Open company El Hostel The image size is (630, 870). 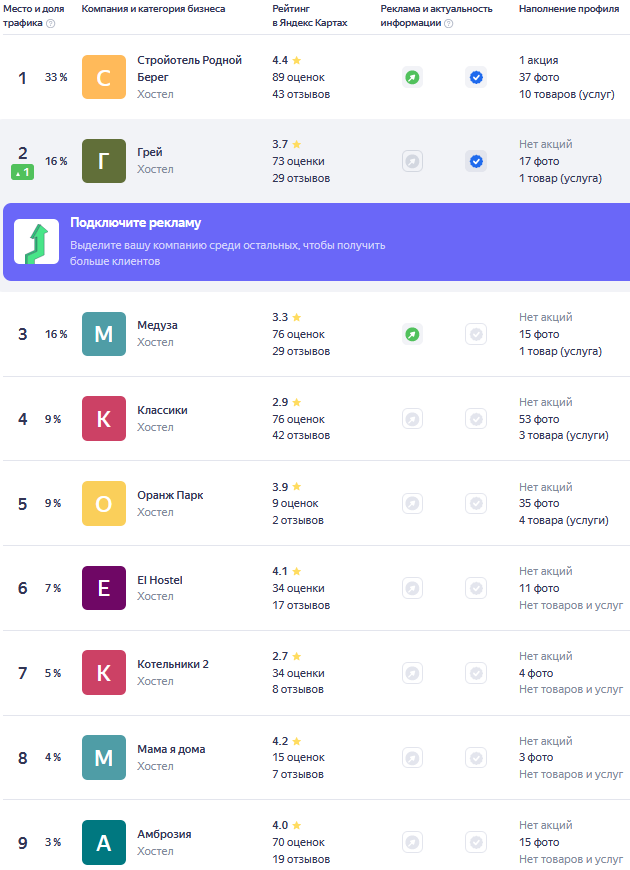tap(160, 580)
